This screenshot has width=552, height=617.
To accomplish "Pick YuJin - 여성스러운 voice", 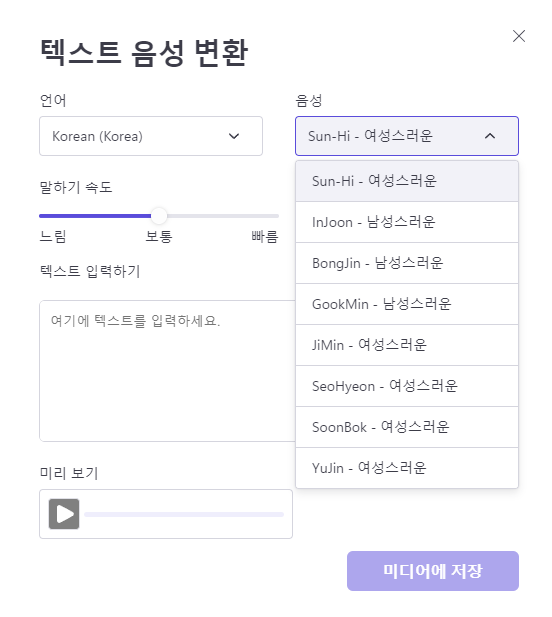I will tap(407, 468).
